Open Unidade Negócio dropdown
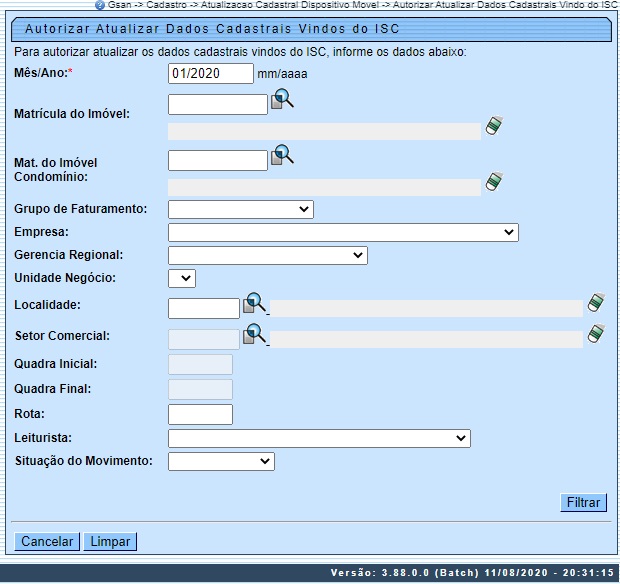 point(182,278)
